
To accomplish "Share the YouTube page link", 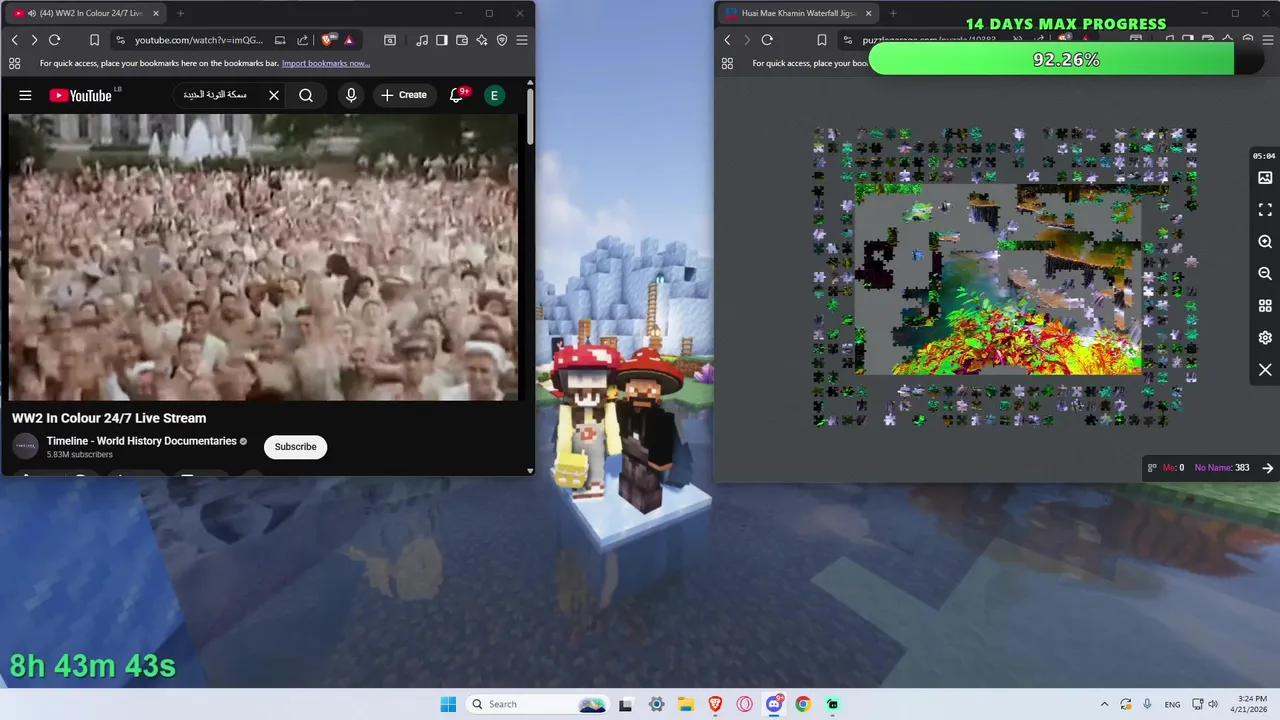I will (302, 40).
